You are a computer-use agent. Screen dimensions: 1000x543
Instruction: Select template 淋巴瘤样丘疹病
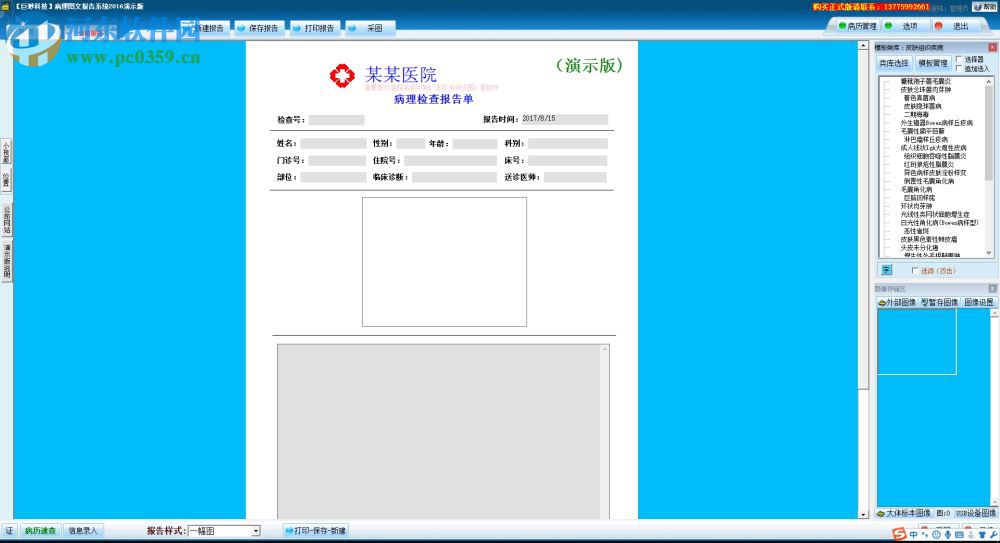click(925, 140)
